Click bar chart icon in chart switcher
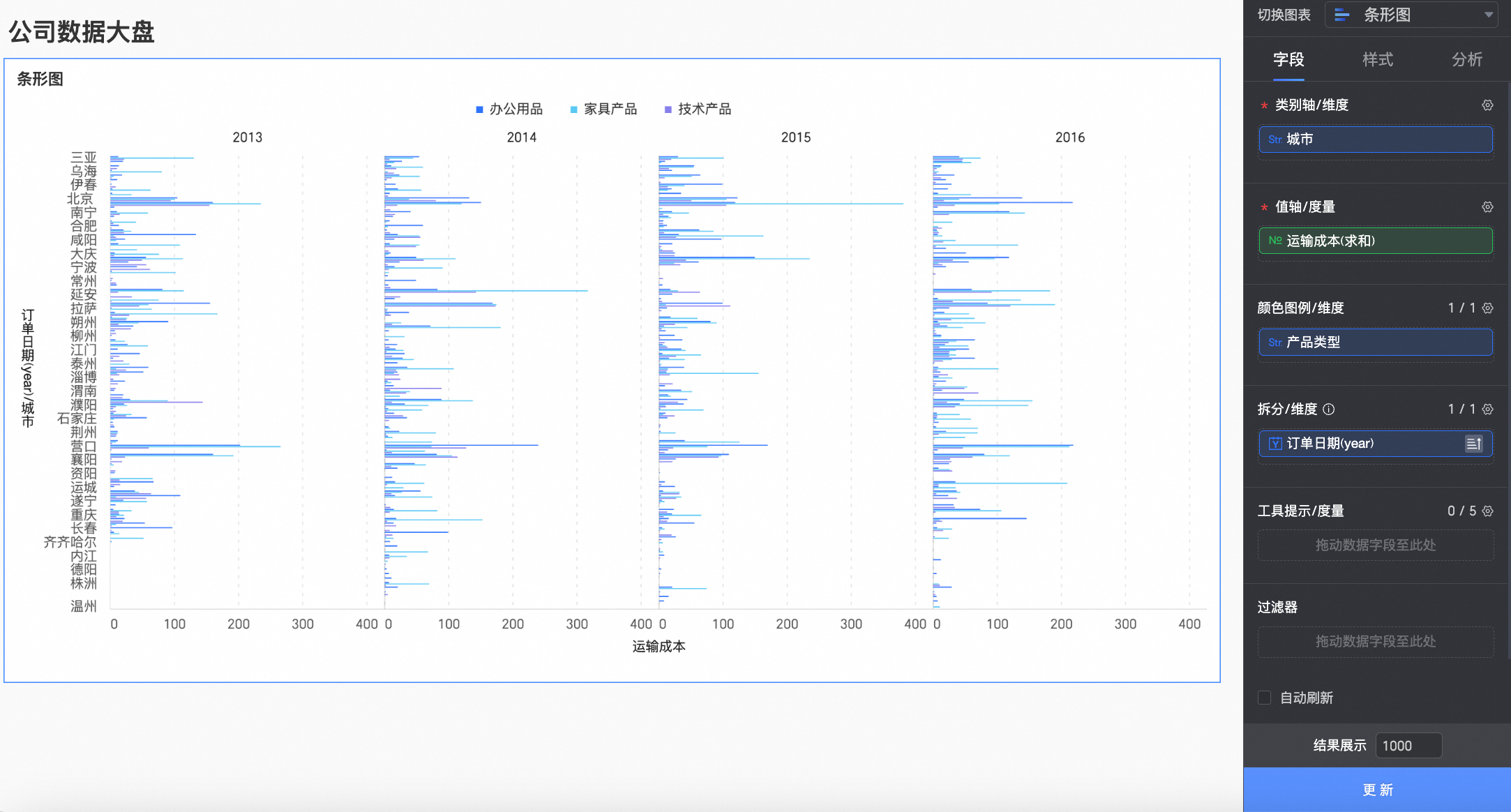This screenshot has height=812, width=1511. [x=1341, y=15]
